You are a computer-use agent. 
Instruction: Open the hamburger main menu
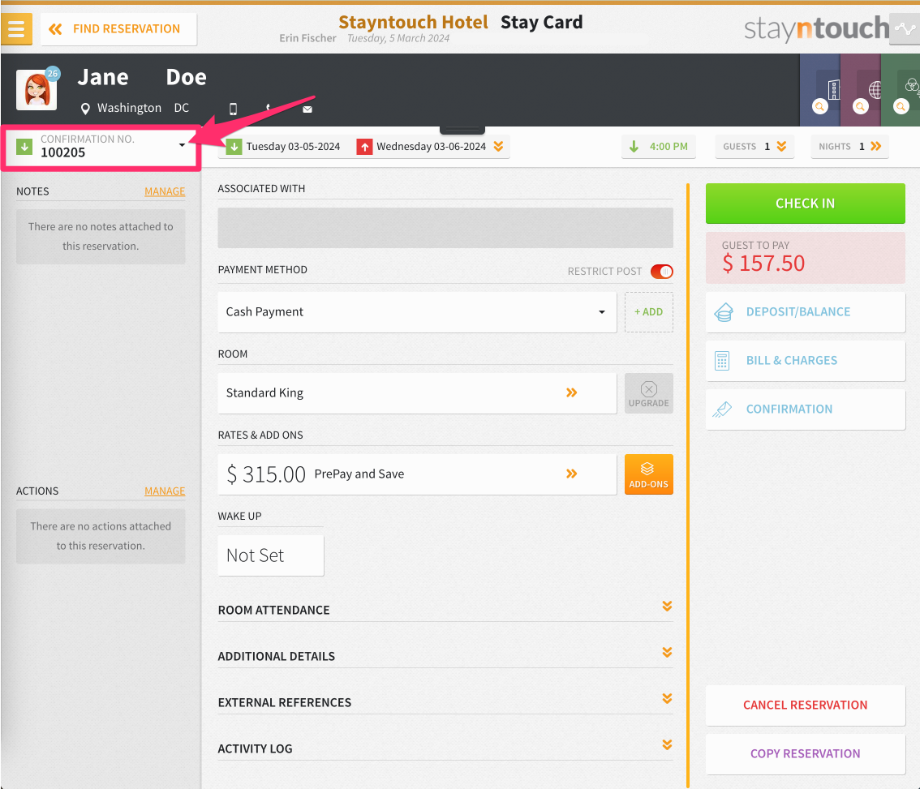[16, 28]
